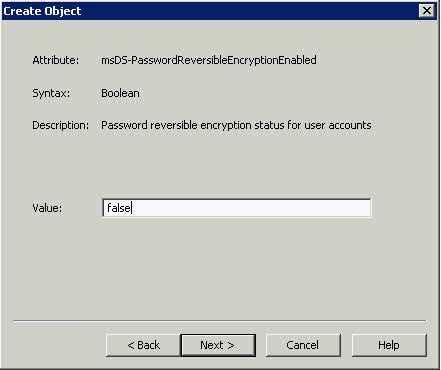The height and width of the screenshot is (370, 441).
Task: Click the Attribute: label
Action: [56, 60]
